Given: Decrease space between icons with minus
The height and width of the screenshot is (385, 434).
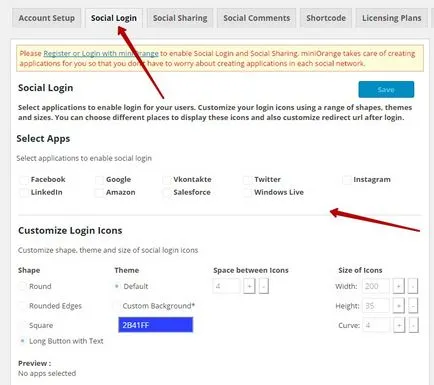Looking at the screenshot, I should coord(264,286).
